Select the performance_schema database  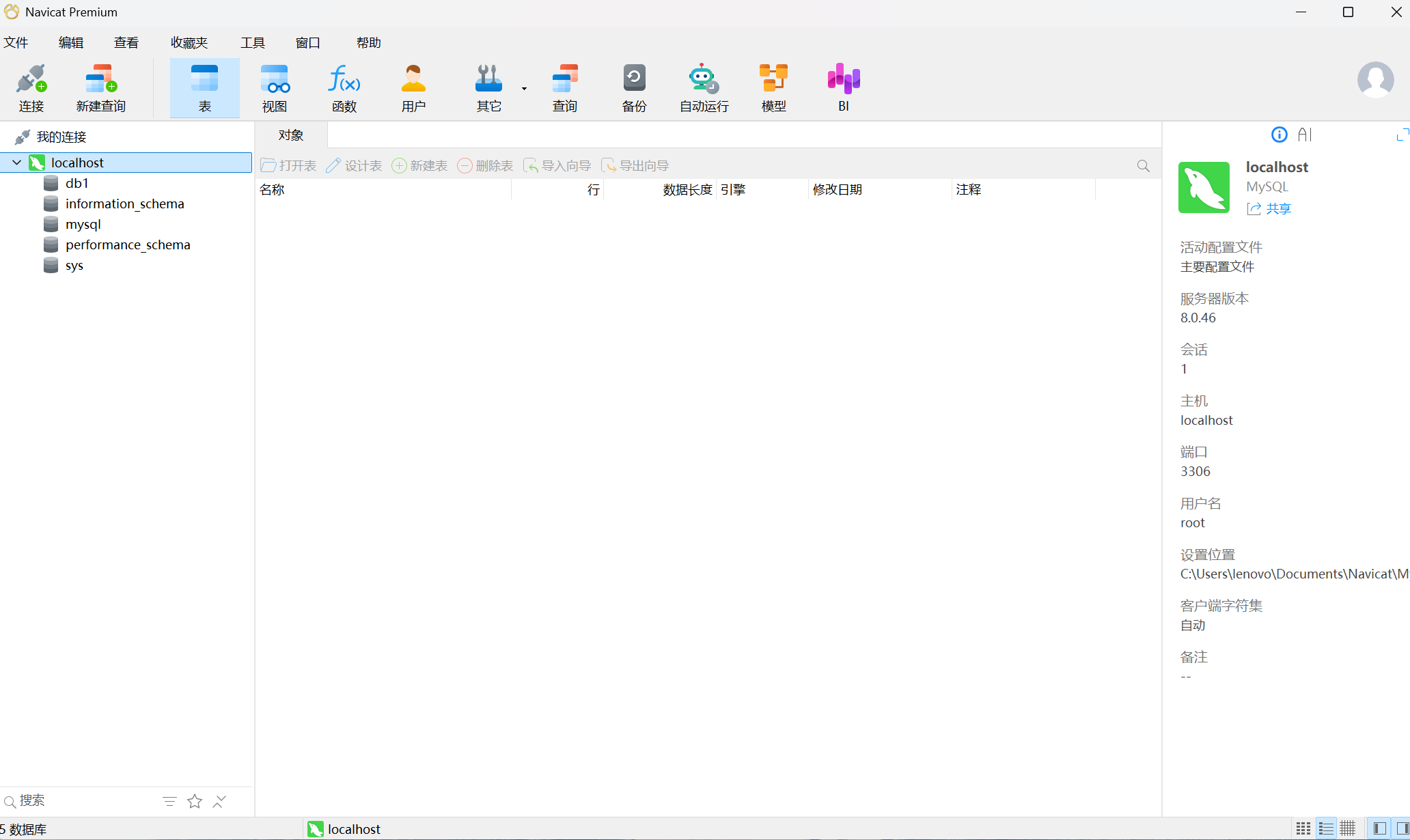tap(128, 244)
